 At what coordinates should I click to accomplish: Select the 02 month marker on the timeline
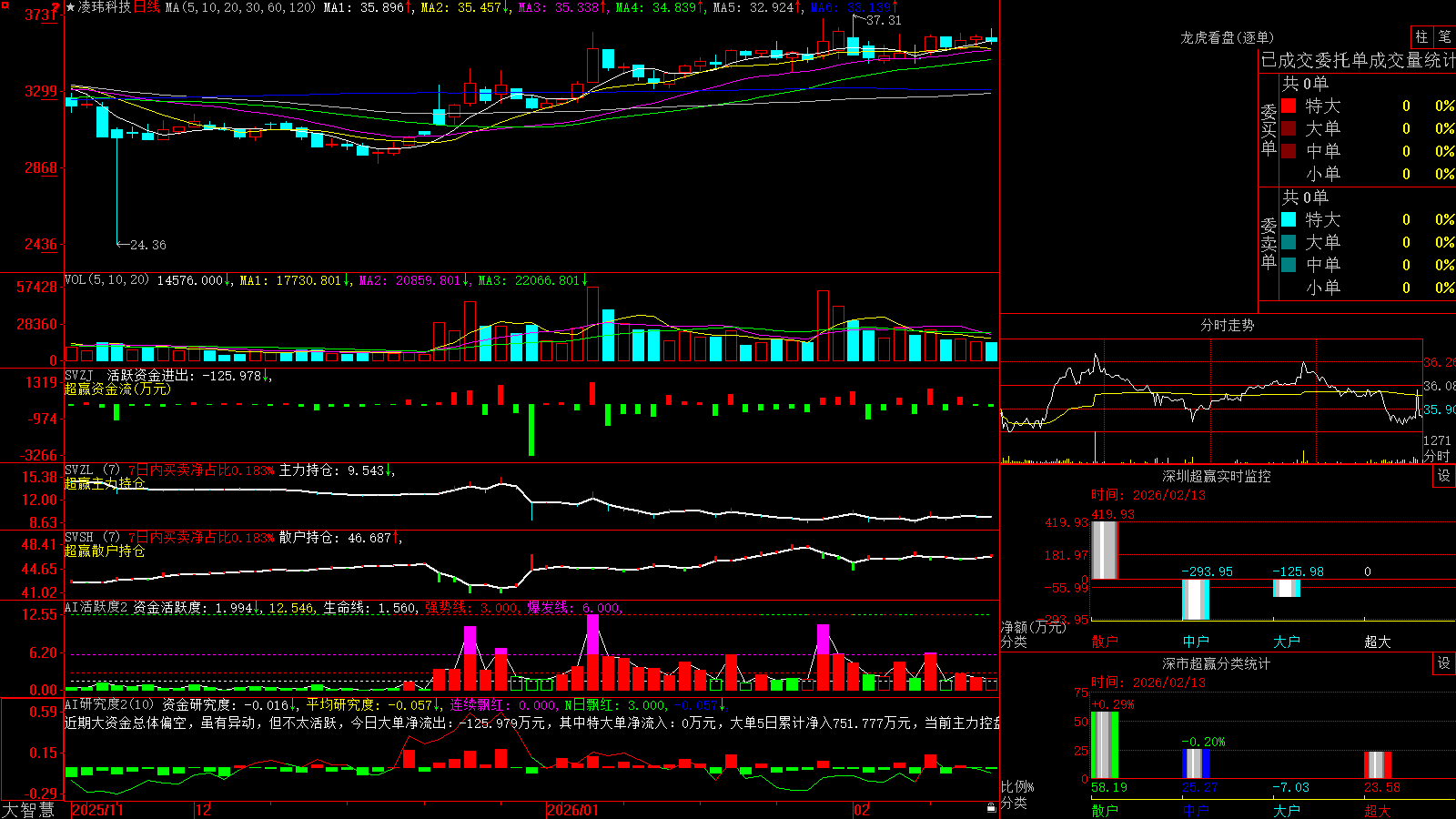point(861,810)
